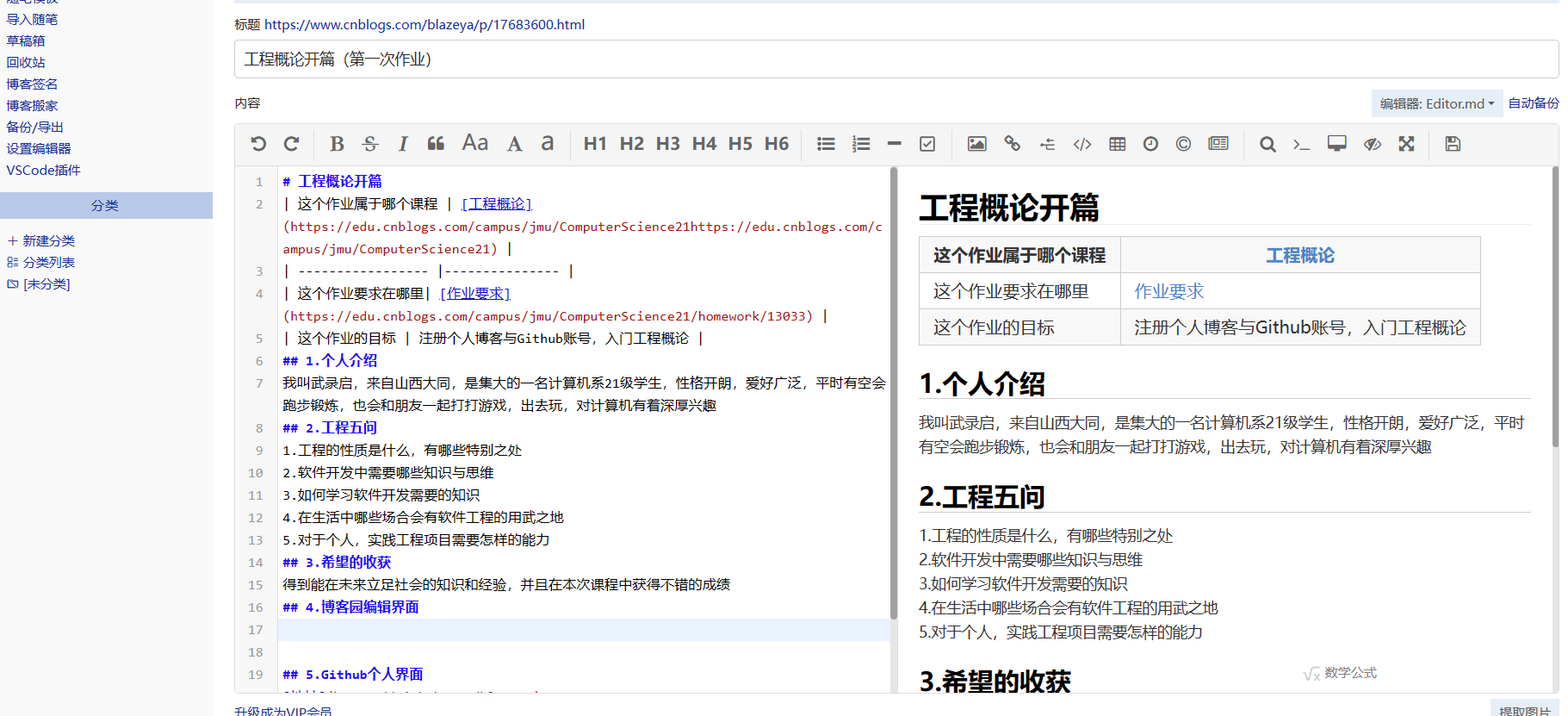1568x716 pixels.
Task: Insert an image via the picture icon
Action: coord(976,144)
